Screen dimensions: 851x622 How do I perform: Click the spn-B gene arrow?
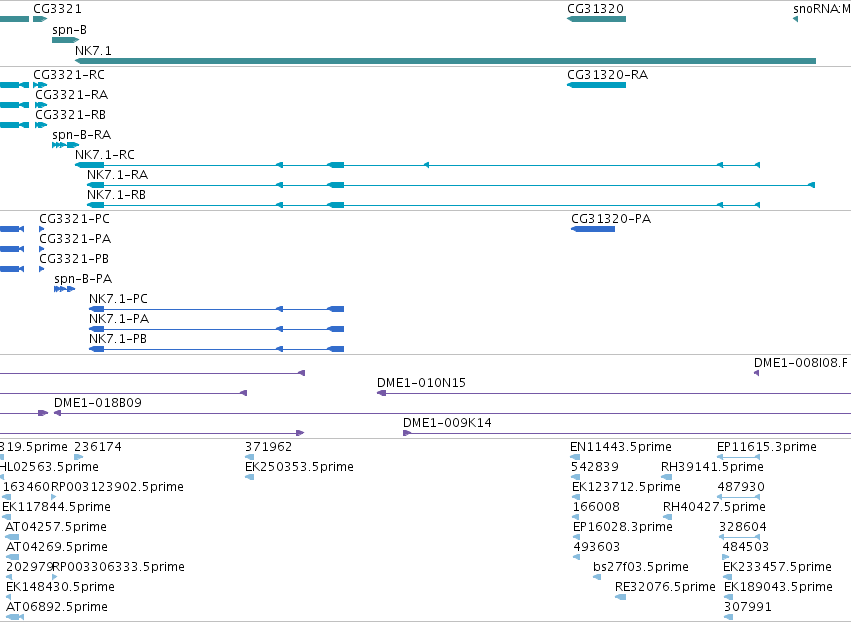(x=66, y=40)
